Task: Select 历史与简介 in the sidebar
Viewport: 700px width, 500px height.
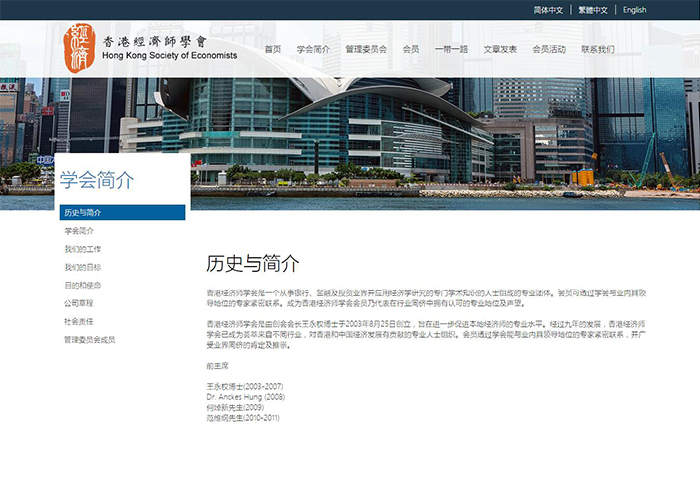Action: coord(83,213)
